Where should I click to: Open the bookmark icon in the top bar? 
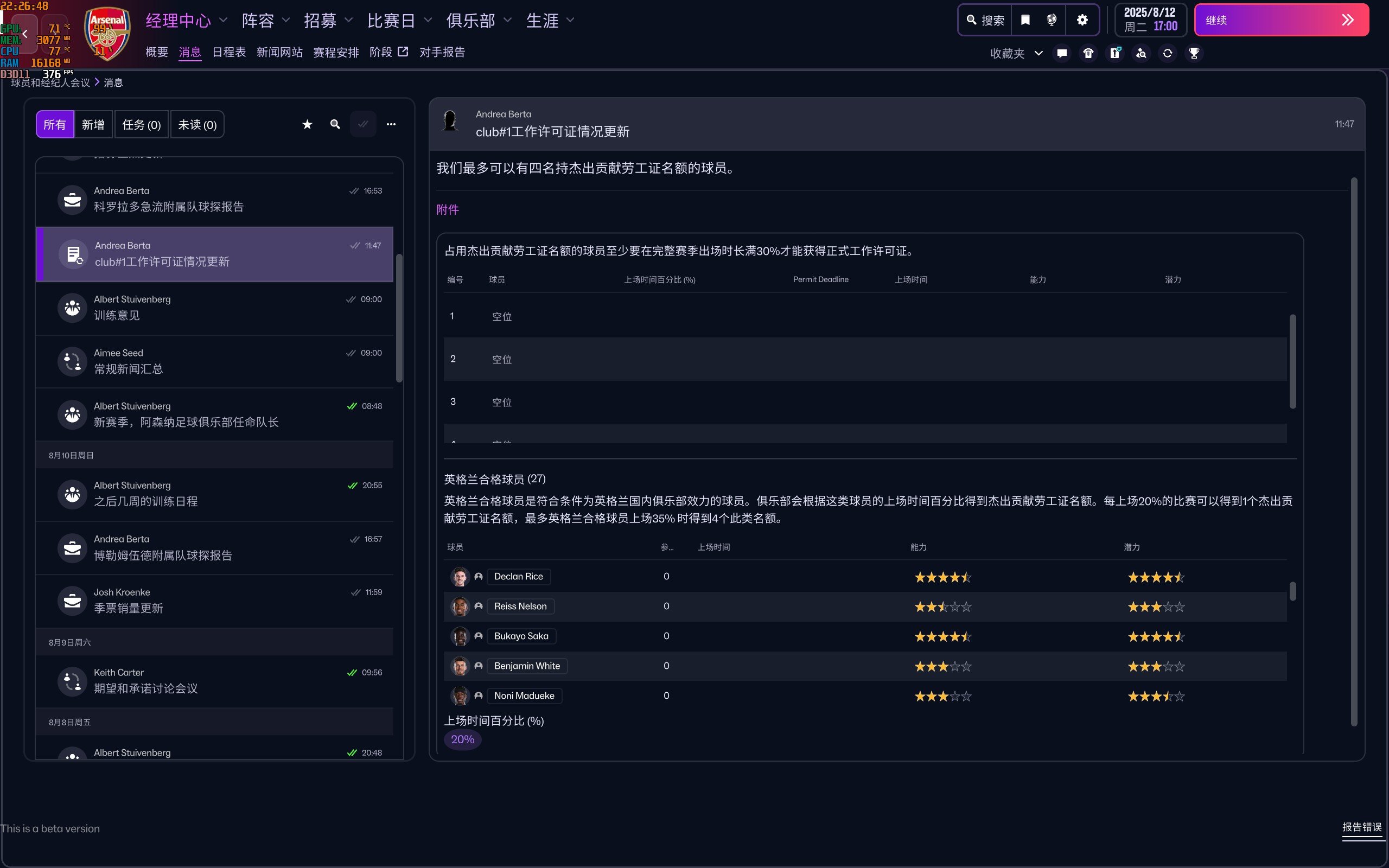1025,20
